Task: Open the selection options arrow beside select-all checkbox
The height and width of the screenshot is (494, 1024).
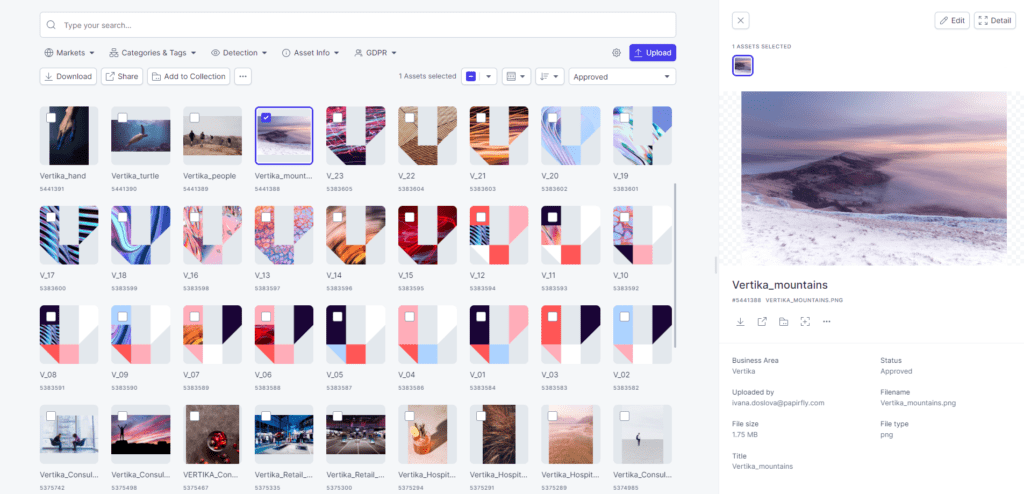Action: (x=488, y=76)
